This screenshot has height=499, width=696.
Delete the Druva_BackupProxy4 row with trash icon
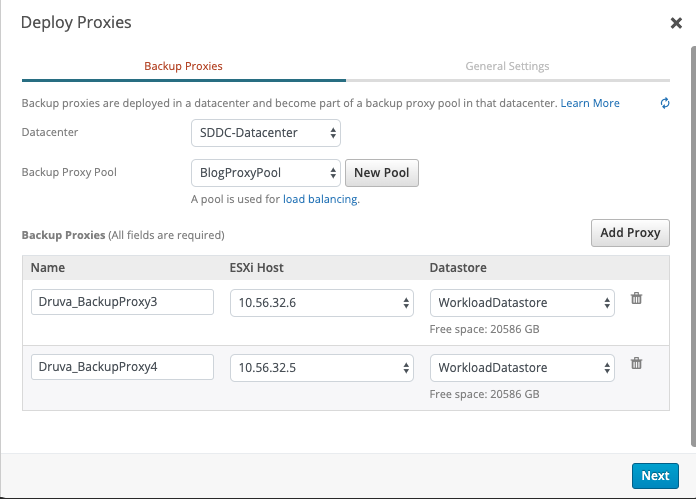636,363
